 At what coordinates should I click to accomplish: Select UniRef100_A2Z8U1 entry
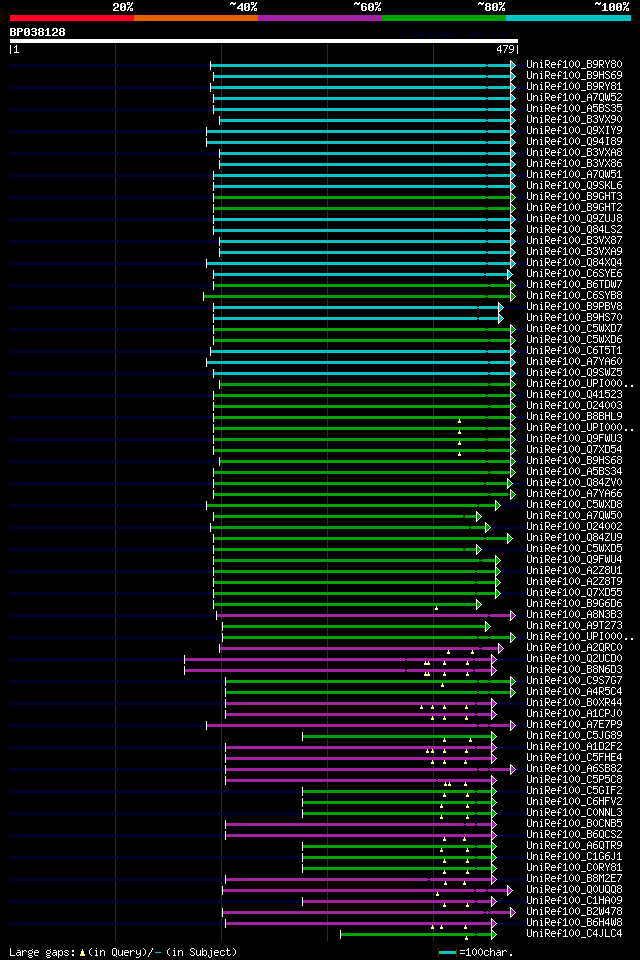(x=574, y=571)
